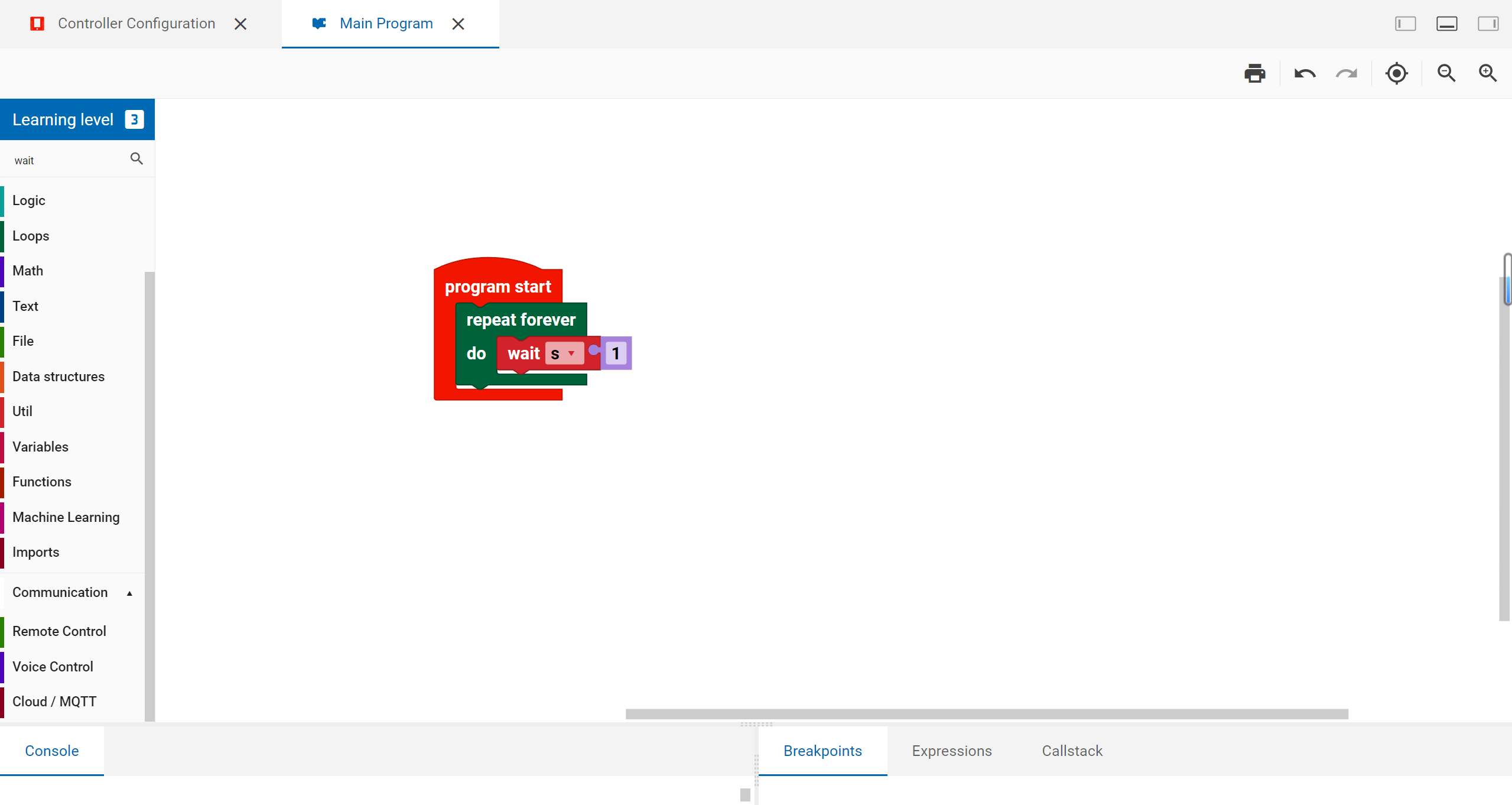Image resolution: width=1512 pixels, height=805 pixels.
Task: Zoom in on the block workspace
Action: click(1487, 73)
